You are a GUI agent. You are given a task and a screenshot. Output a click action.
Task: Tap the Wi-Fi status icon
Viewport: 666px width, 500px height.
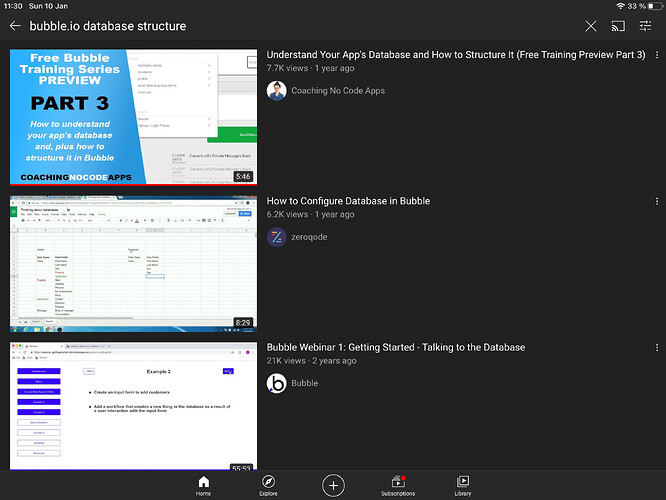(x=621, y=6)
